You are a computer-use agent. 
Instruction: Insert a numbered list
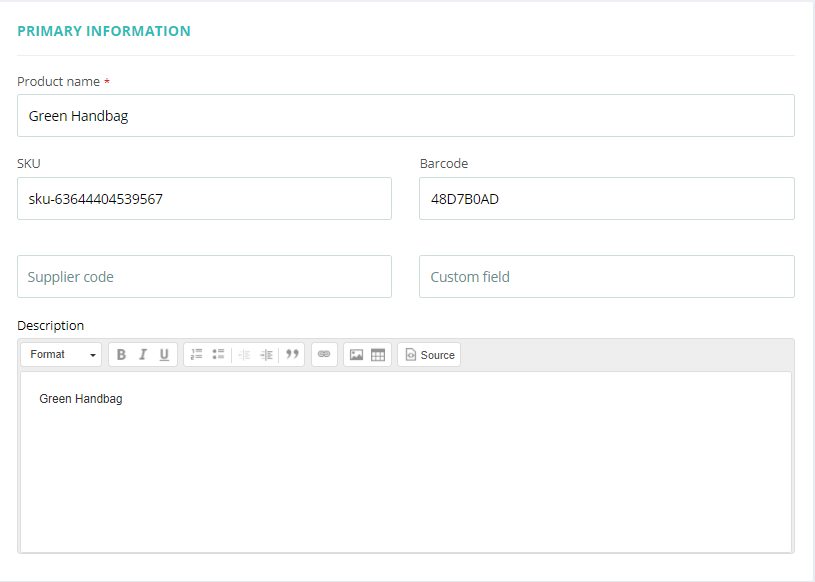click(x=196, y=354)
